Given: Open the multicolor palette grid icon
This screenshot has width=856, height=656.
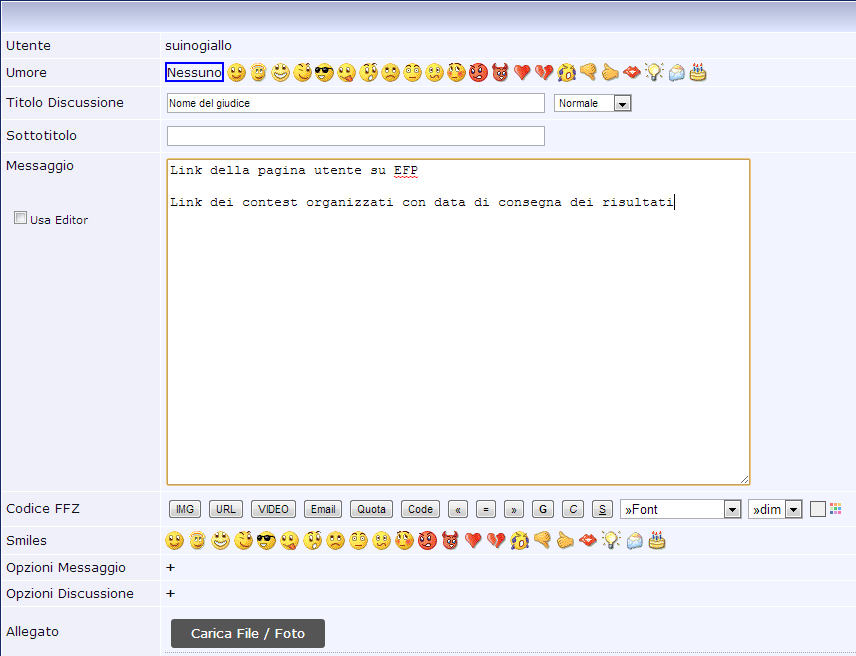Looking at the screenshot, I should click(835, 509).
